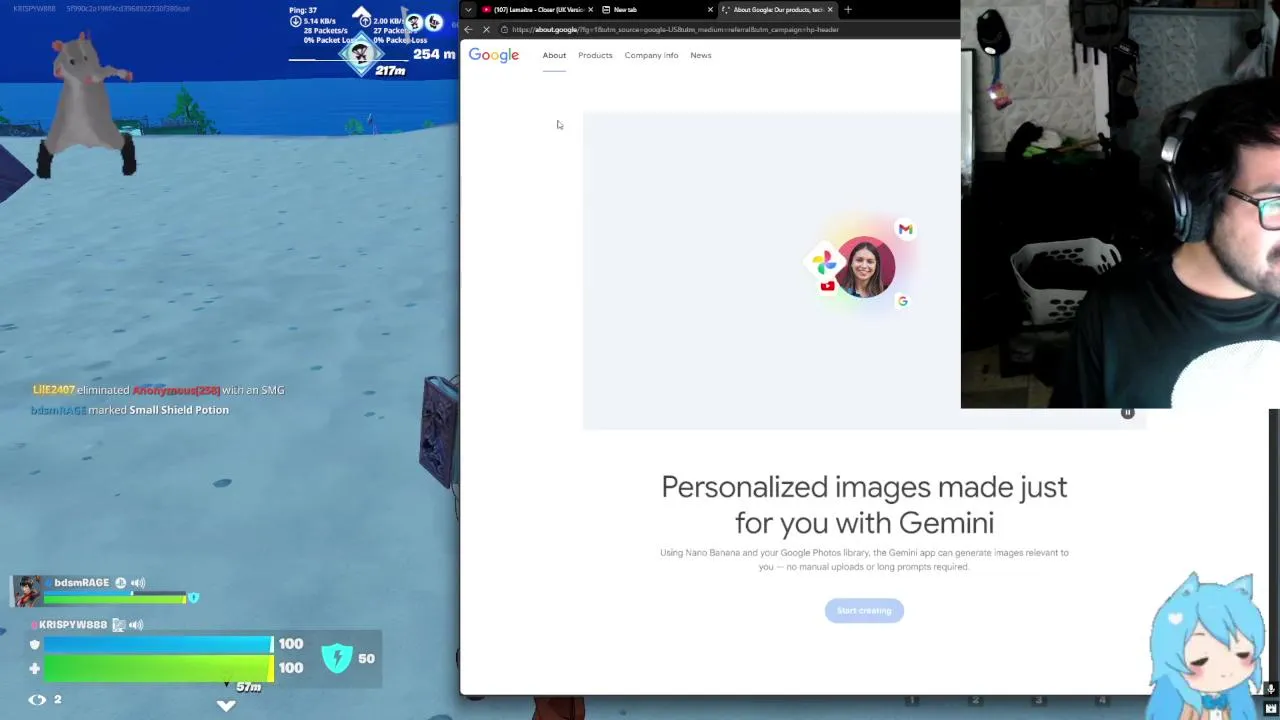Click the webcam overlay feed

pyautogui.click(x=1120, y=204)
